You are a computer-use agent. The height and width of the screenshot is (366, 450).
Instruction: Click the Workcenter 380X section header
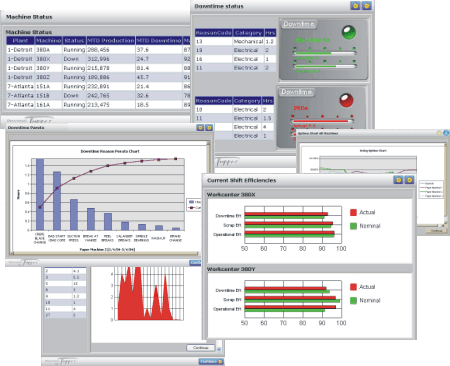[x=309, y=194]
